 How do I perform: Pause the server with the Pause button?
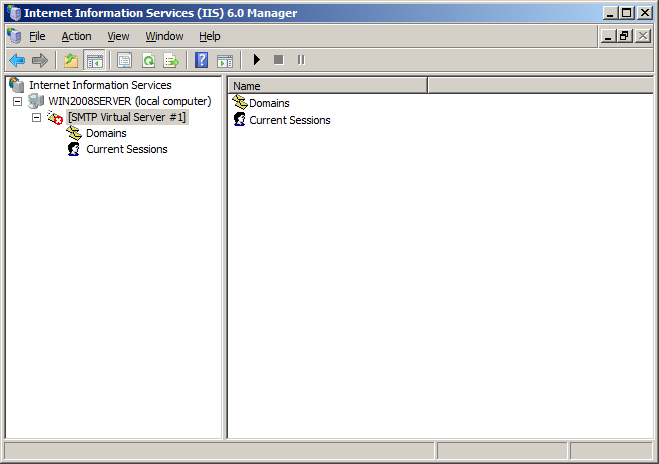(301, 60)
